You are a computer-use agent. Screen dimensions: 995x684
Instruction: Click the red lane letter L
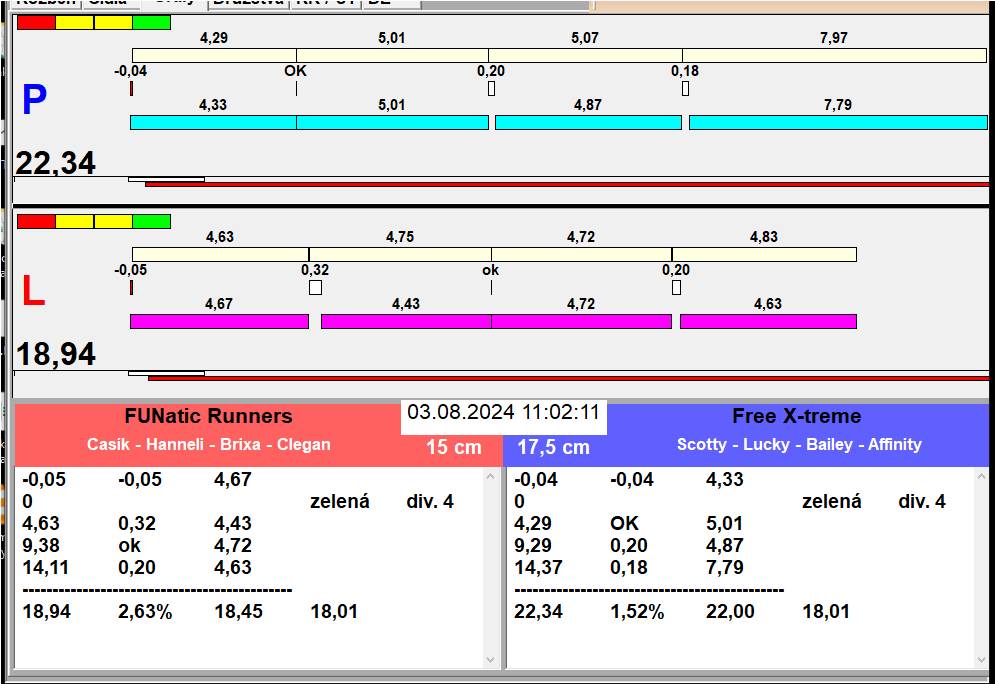[34, 291]
